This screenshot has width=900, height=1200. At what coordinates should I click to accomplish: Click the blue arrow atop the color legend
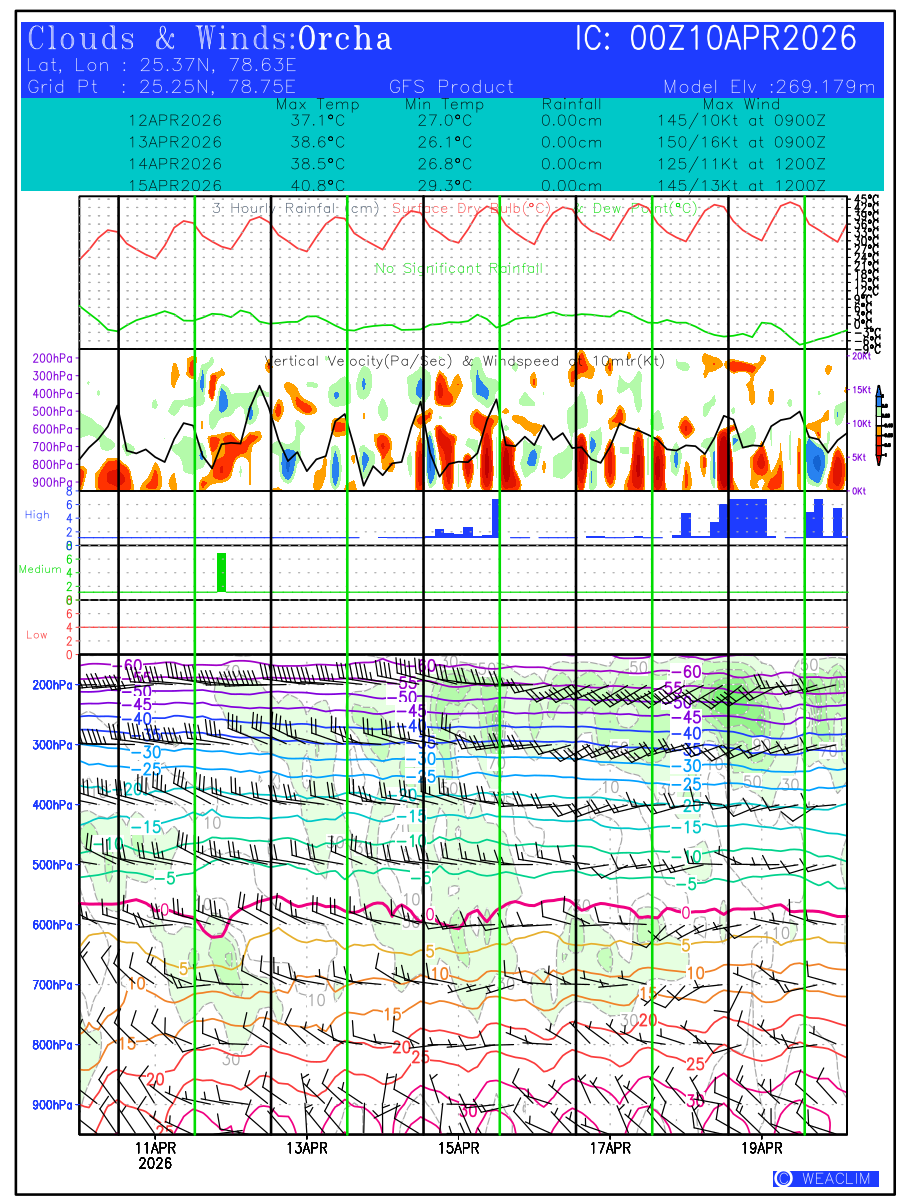(x=879, y=391)
